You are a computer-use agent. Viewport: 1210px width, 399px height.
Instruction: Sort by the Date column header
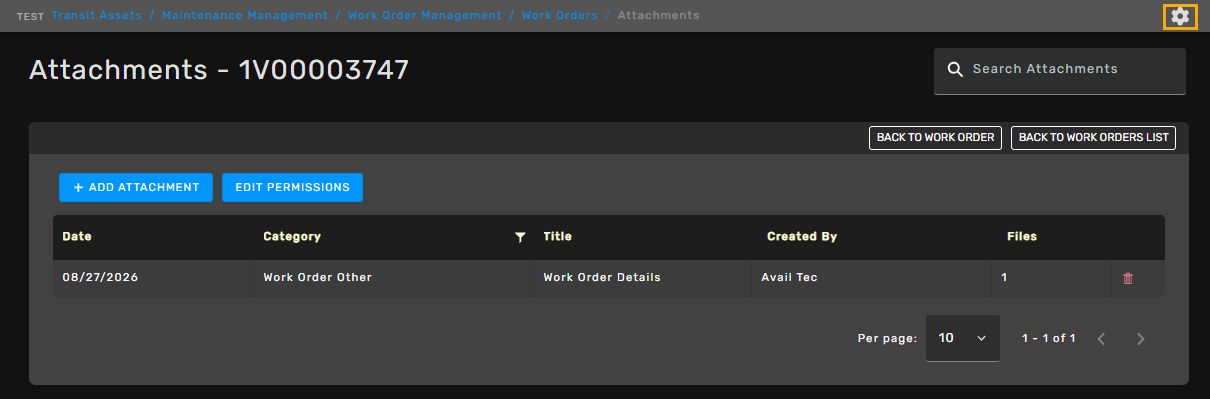point(77,237)
